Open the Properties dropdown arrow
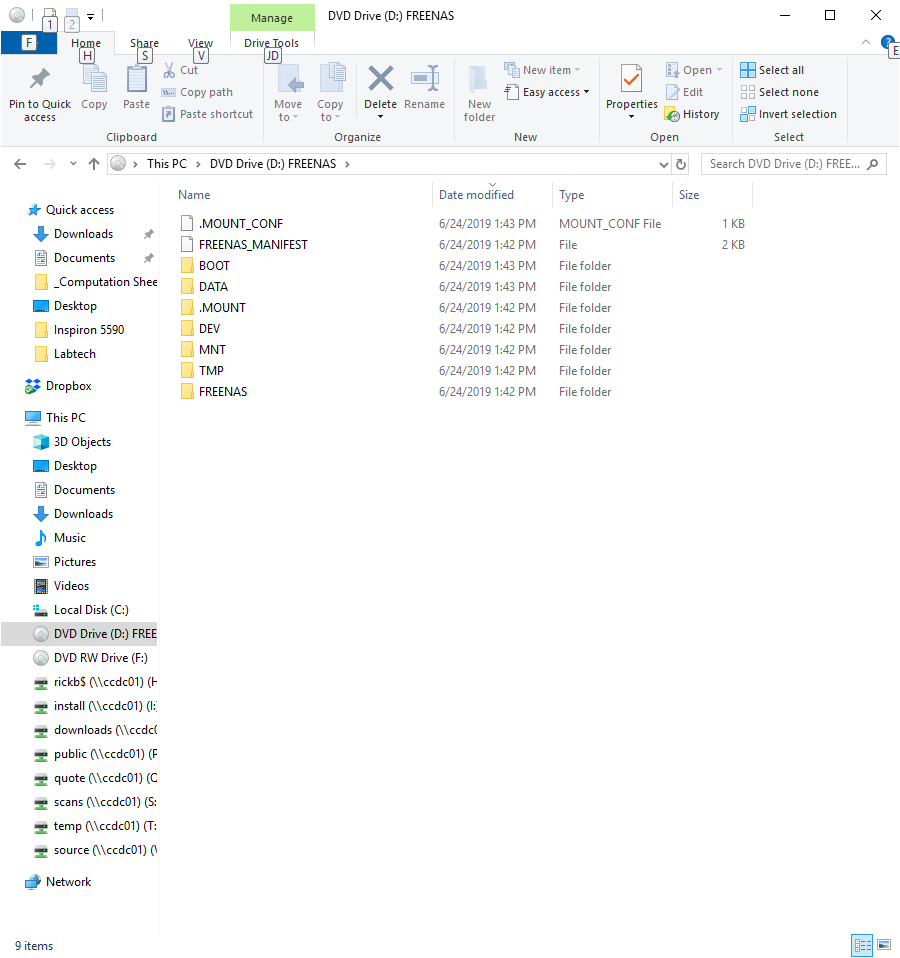The height and width of the screenshot is (958, 900). [631, 117]
